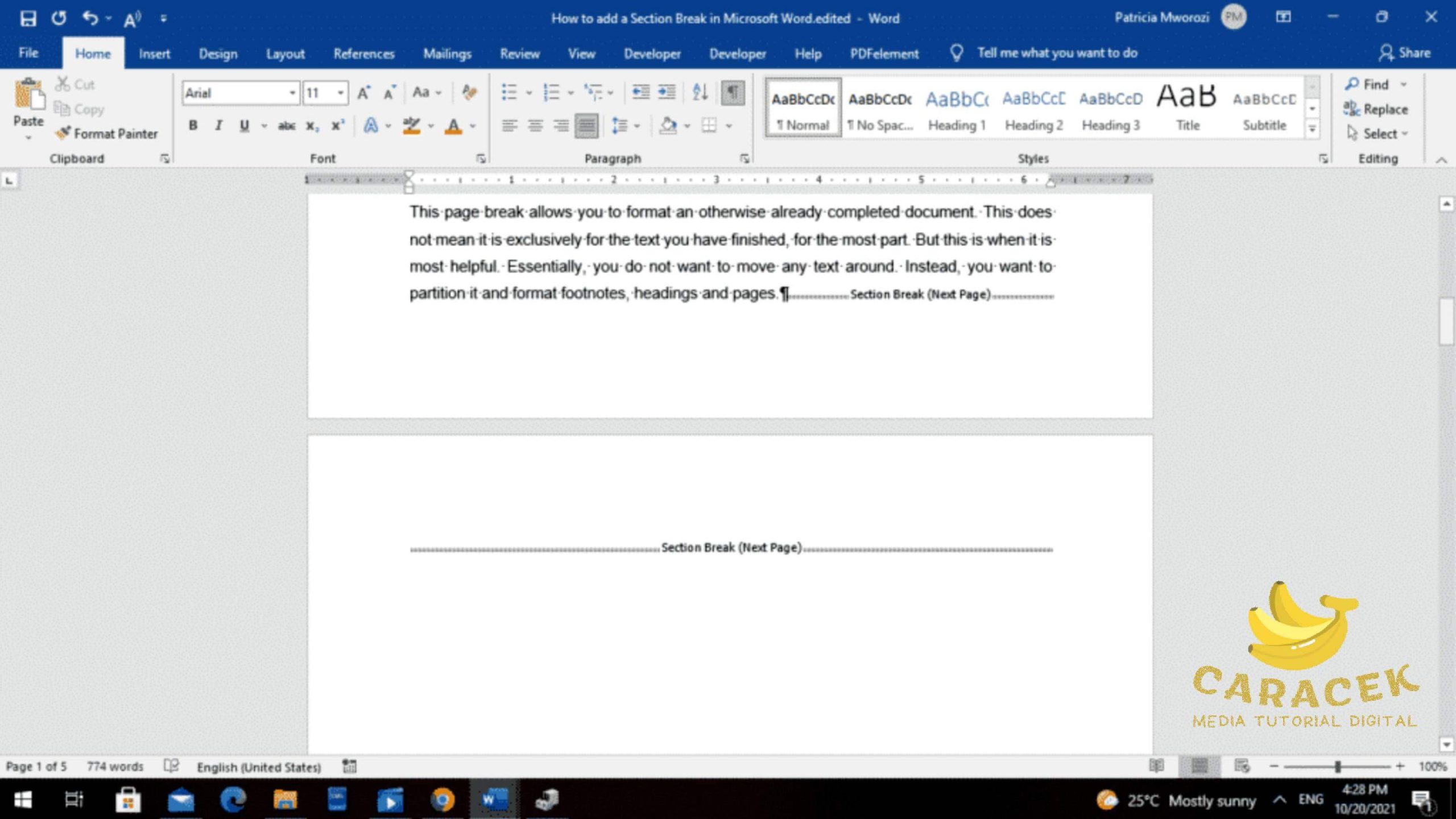This screenshot has width=1456, height=819.
Task: Click the Increase Indent icon
Action: (x=667, y=92)
